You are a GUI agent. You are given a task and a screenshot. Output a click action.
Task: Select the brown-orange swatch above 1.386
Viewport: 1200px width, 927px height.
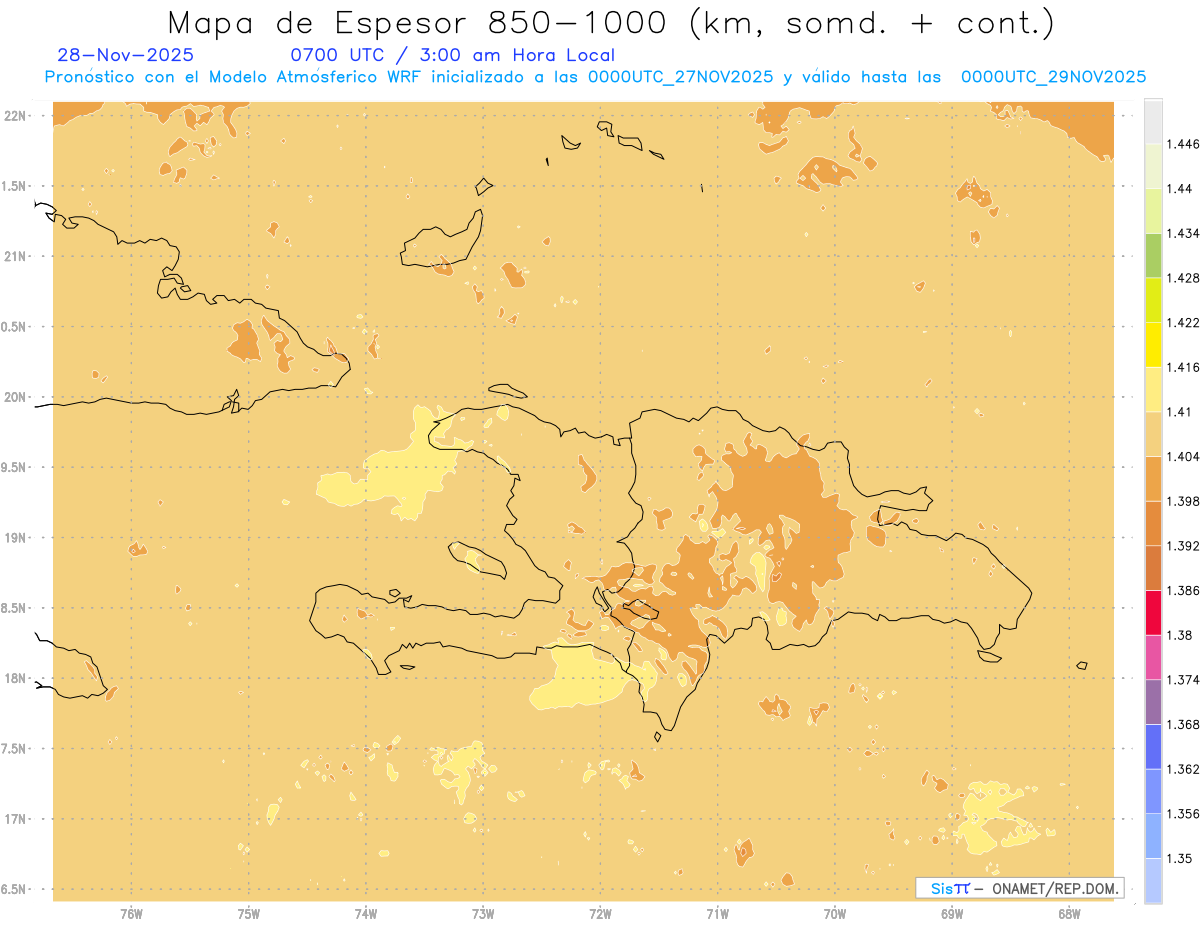click(x=1153, y=568)
